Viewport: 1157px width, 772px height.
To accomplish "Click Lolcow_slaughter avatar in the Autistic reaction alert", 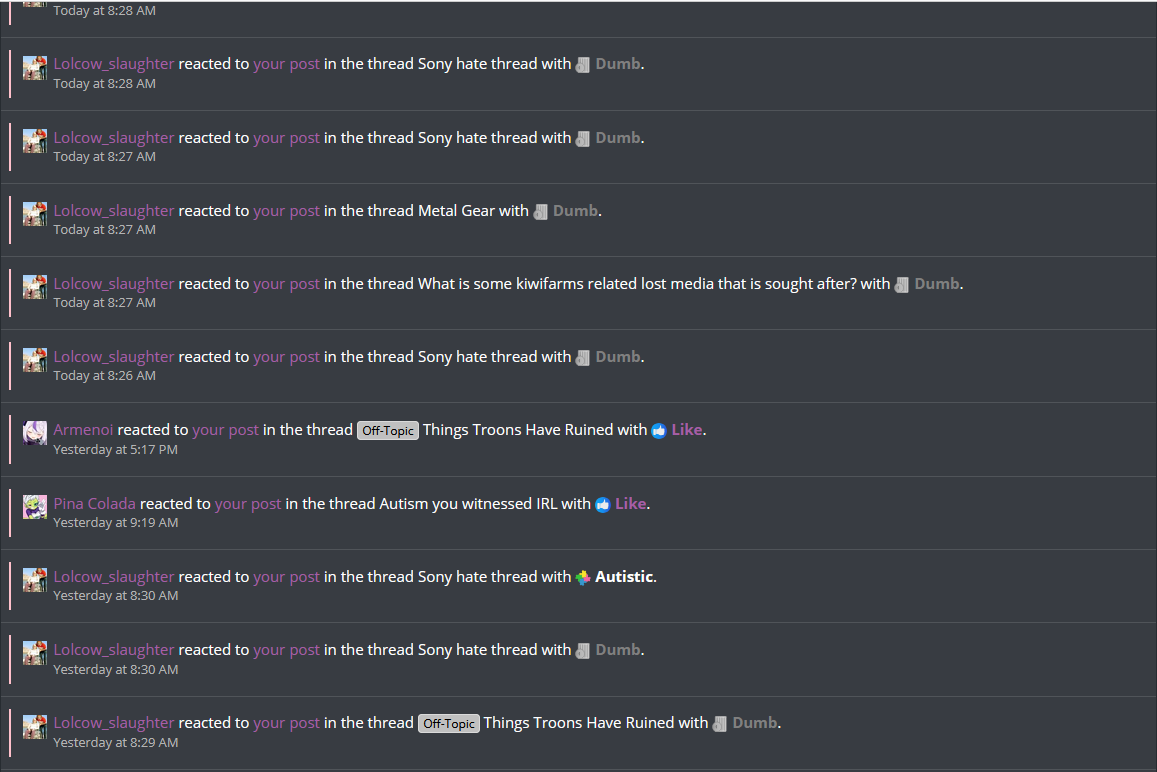I will click(x=35, y=580).
